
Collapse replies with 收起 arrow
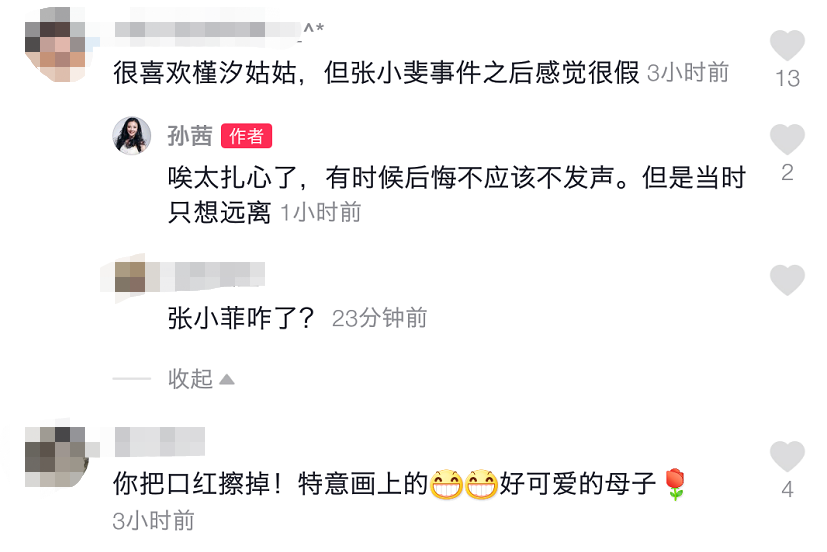click(x=201, y=379)
